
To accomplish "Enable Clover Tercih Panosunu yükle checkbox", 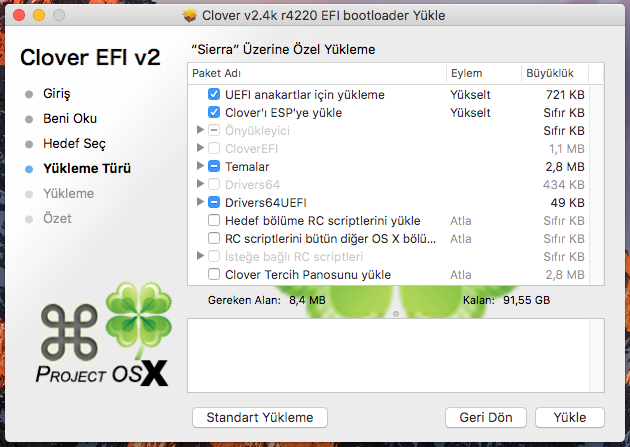I will coord(214,274).
